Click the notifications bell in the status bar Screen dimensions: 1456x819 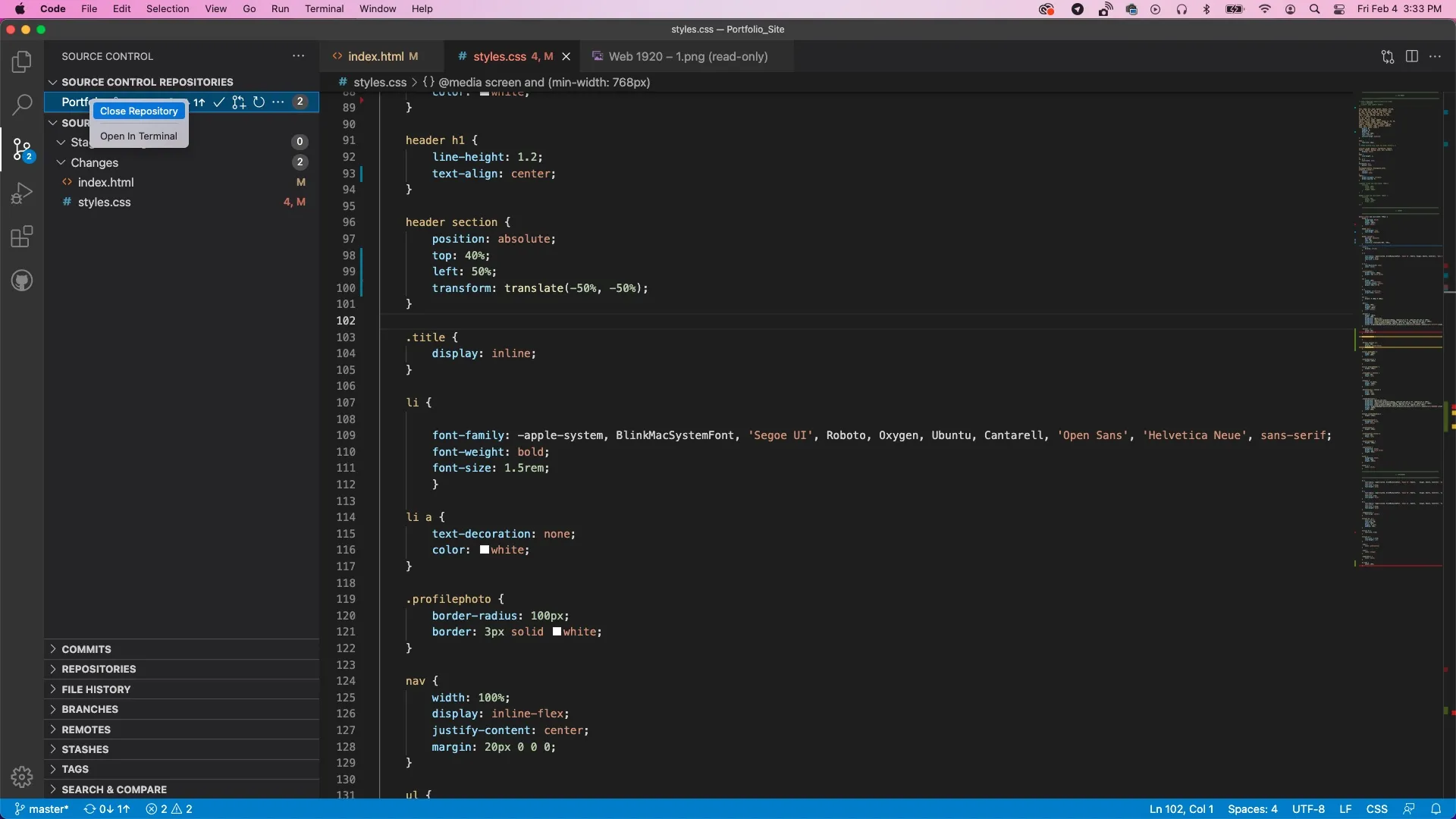click(1436, 809)
